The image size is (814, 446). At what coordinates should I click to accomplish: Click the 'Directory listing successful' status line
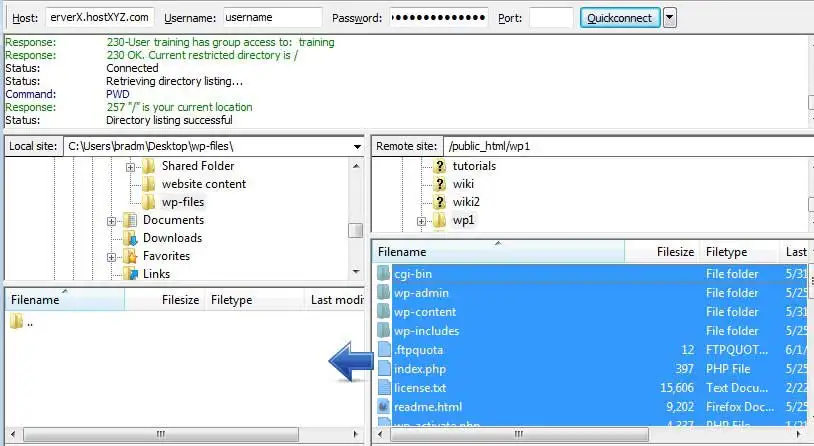(169, 120)
